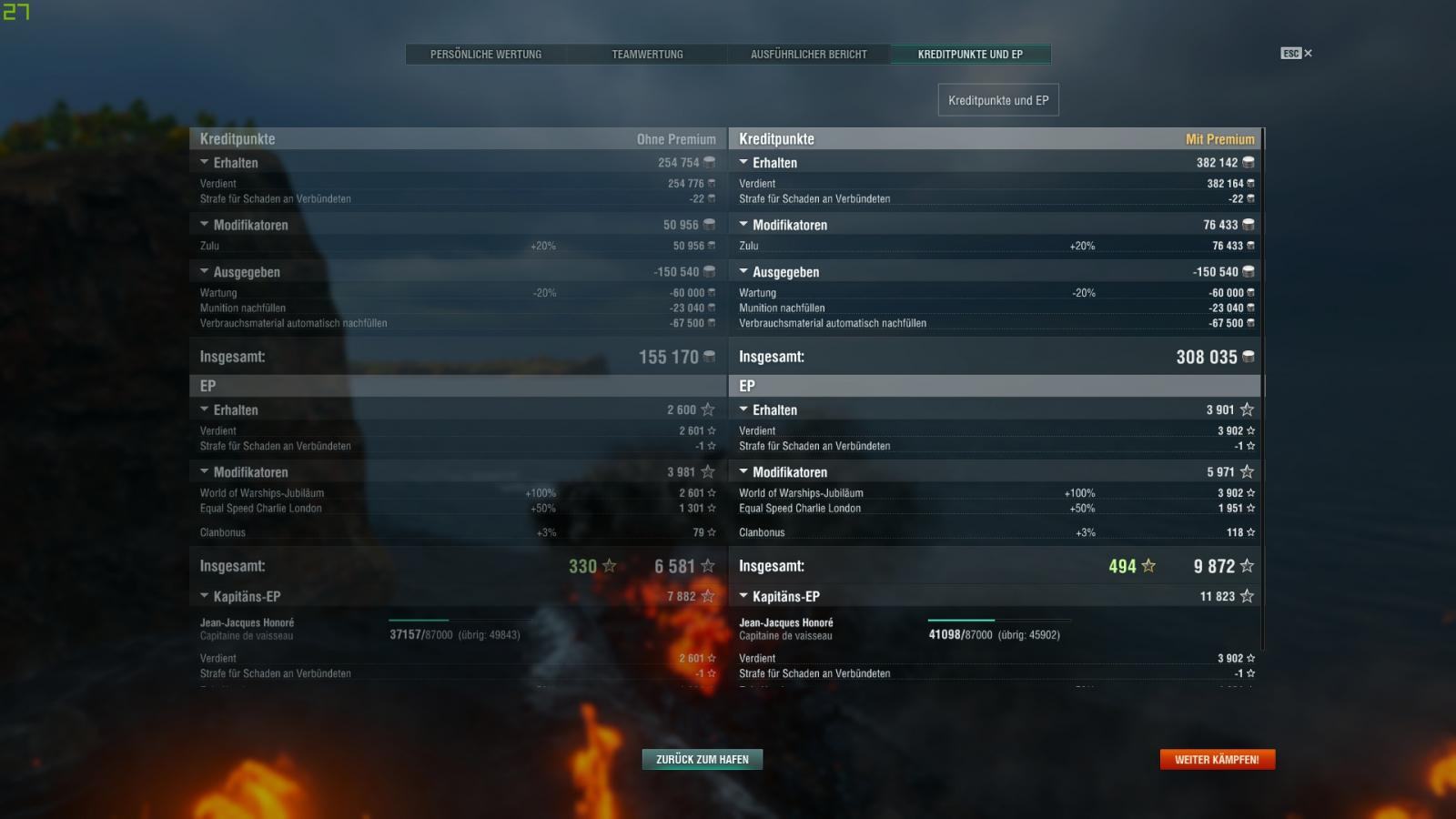Click the green star beside 494
This screenshot has height=819, width=1456.
[x=1148, y=566]
